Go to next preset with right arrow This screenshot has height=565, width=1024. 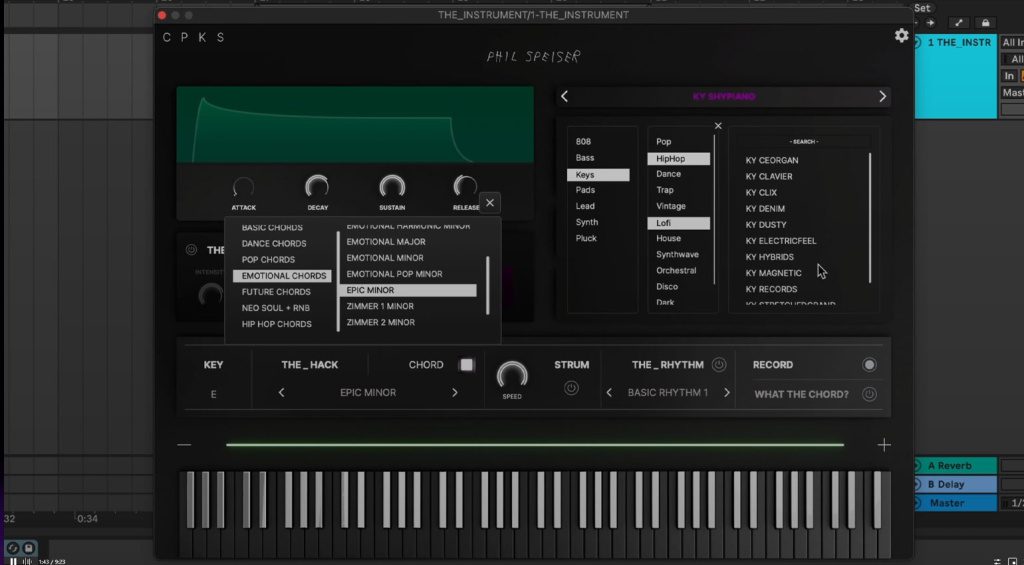tap(882, 97)
